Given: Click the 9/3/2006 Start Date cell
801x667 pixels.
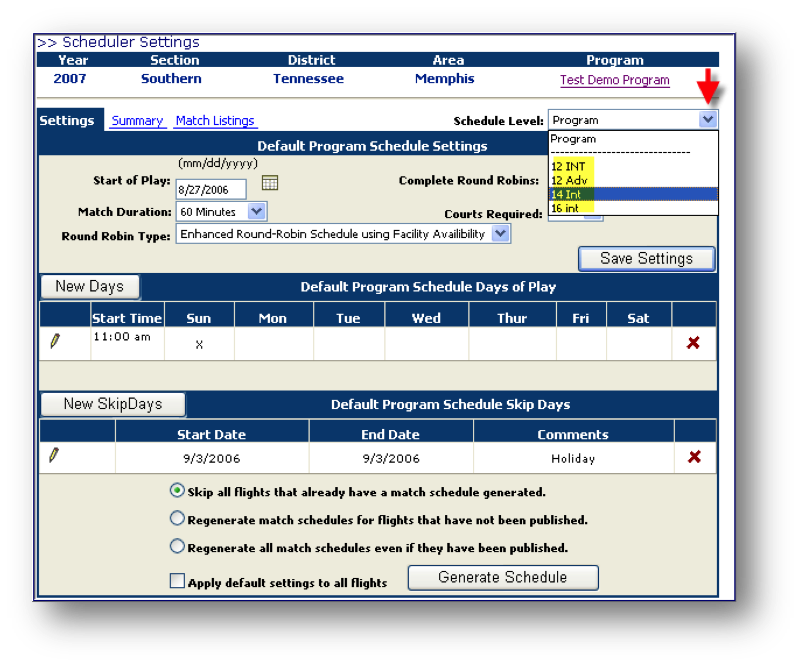Looking at the screenshot, I should coord(211,458).
